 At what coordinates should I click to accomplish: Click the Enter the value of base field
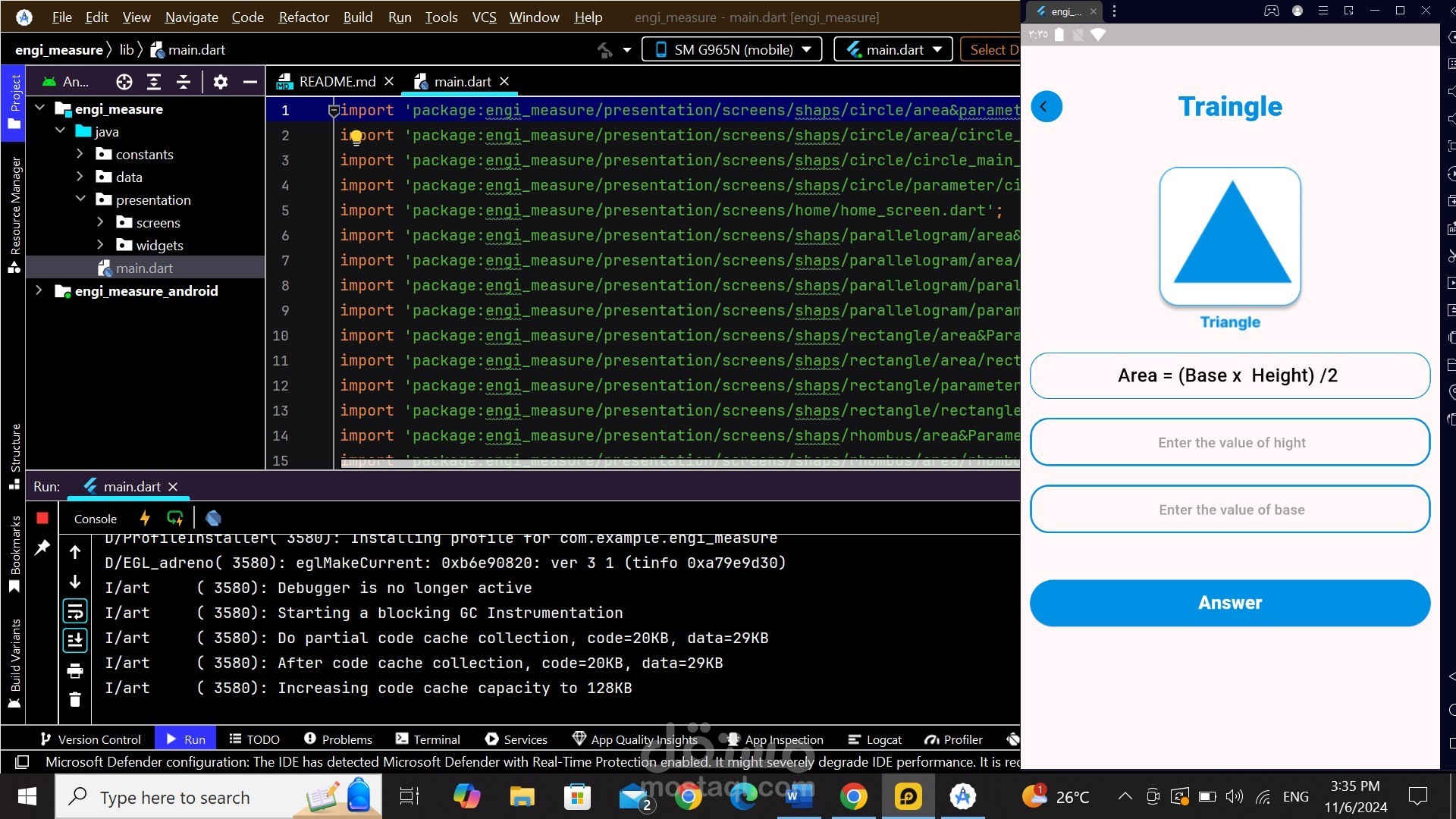1230,510
